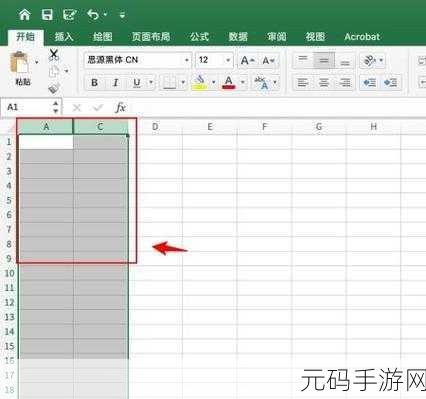Set middle vertical alignment
The image size is (426, 399).
coord(324,60)
